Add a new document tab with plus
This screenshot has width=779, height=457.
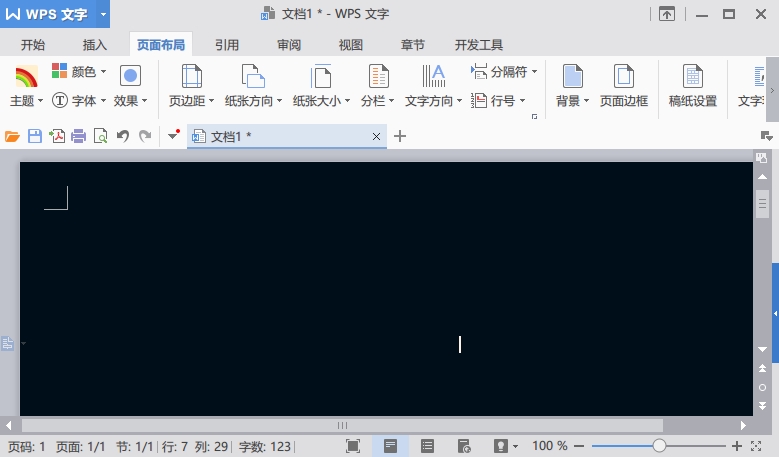pyautogui.click(x=400, y=136)
